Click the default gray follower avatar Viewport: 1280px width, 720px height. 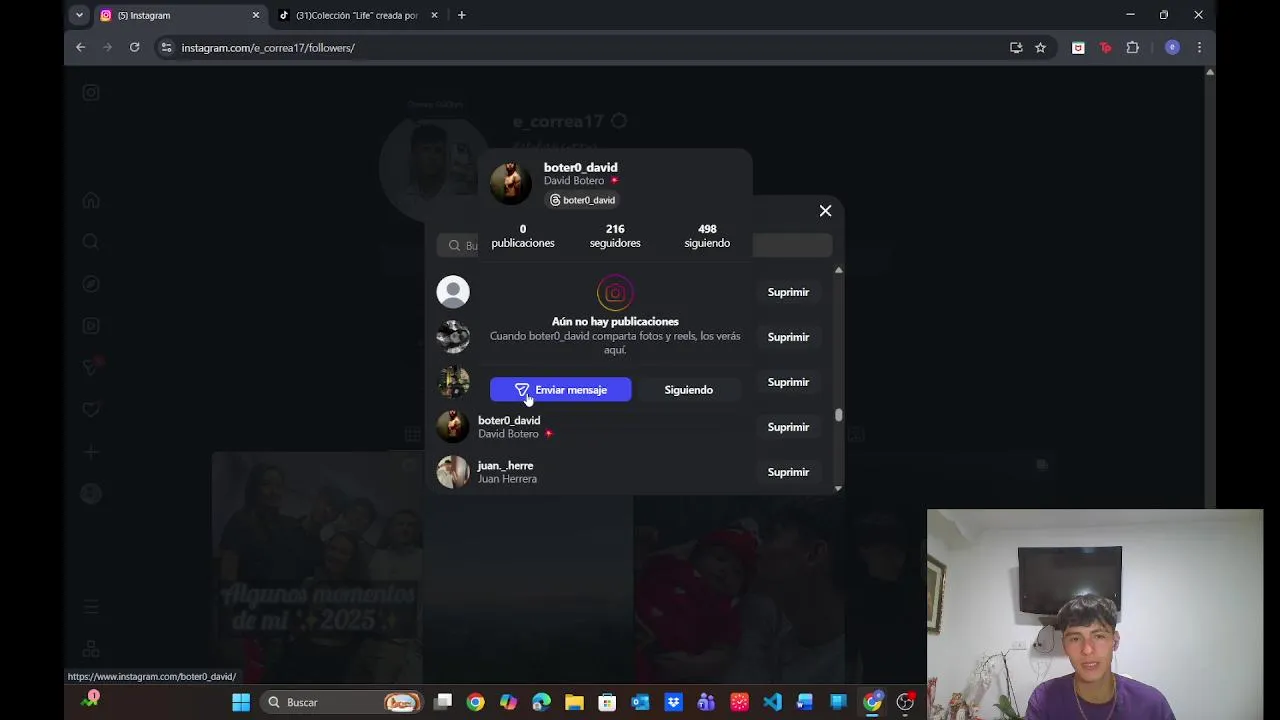click(x=453, y=292)
